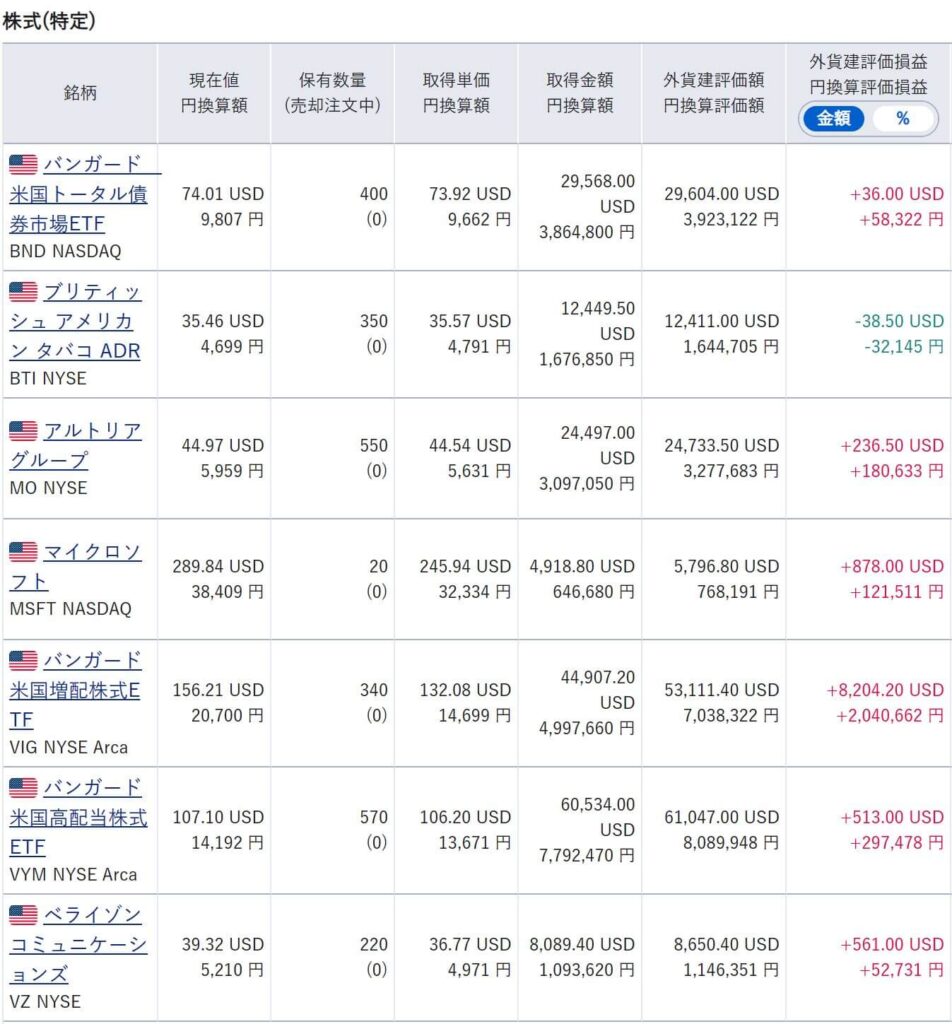Click the US flag icon beside MSFT
The width and height of the screenshot is (952, 1024).
(x=24, y=552)
